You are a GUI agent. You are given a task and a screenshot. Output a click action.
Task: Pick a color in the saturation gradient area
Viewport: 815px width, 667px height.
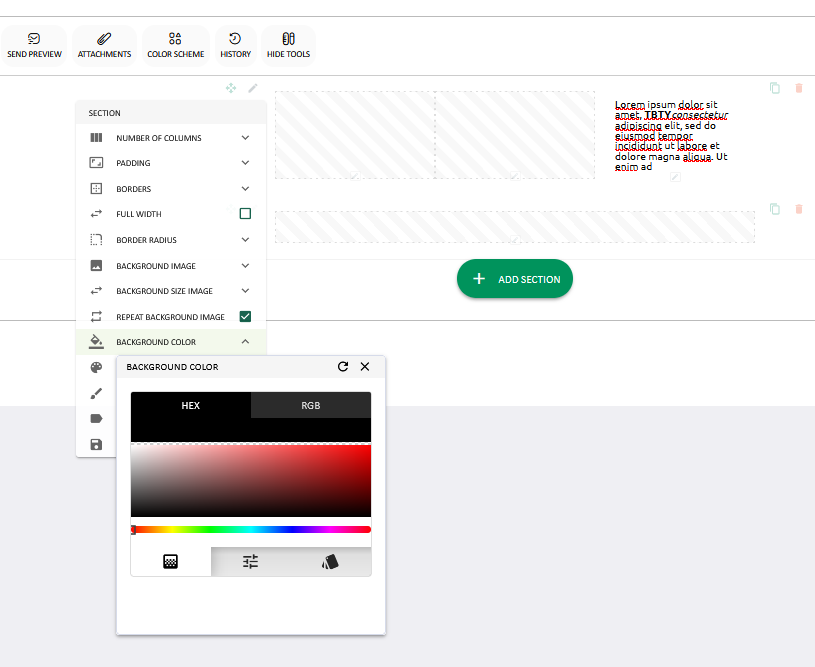(251, 480)
